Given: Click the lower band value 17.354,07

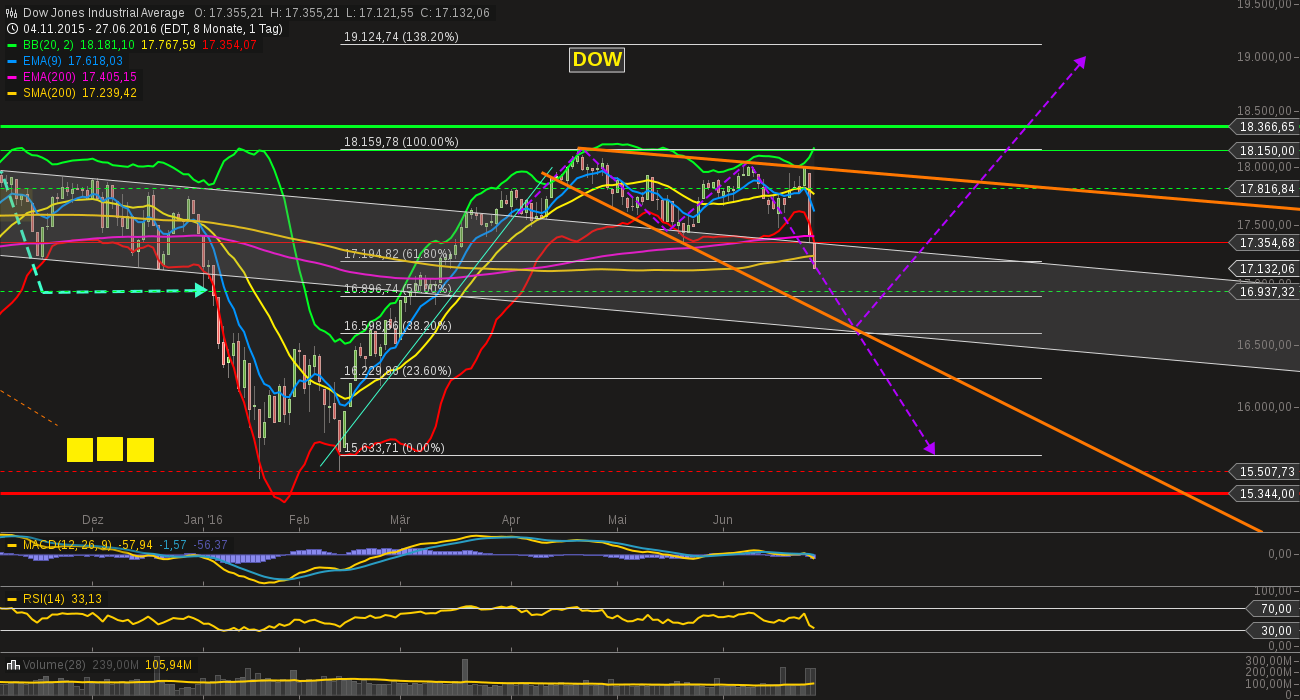Looking at the screenshot, I should click(229, 45).
